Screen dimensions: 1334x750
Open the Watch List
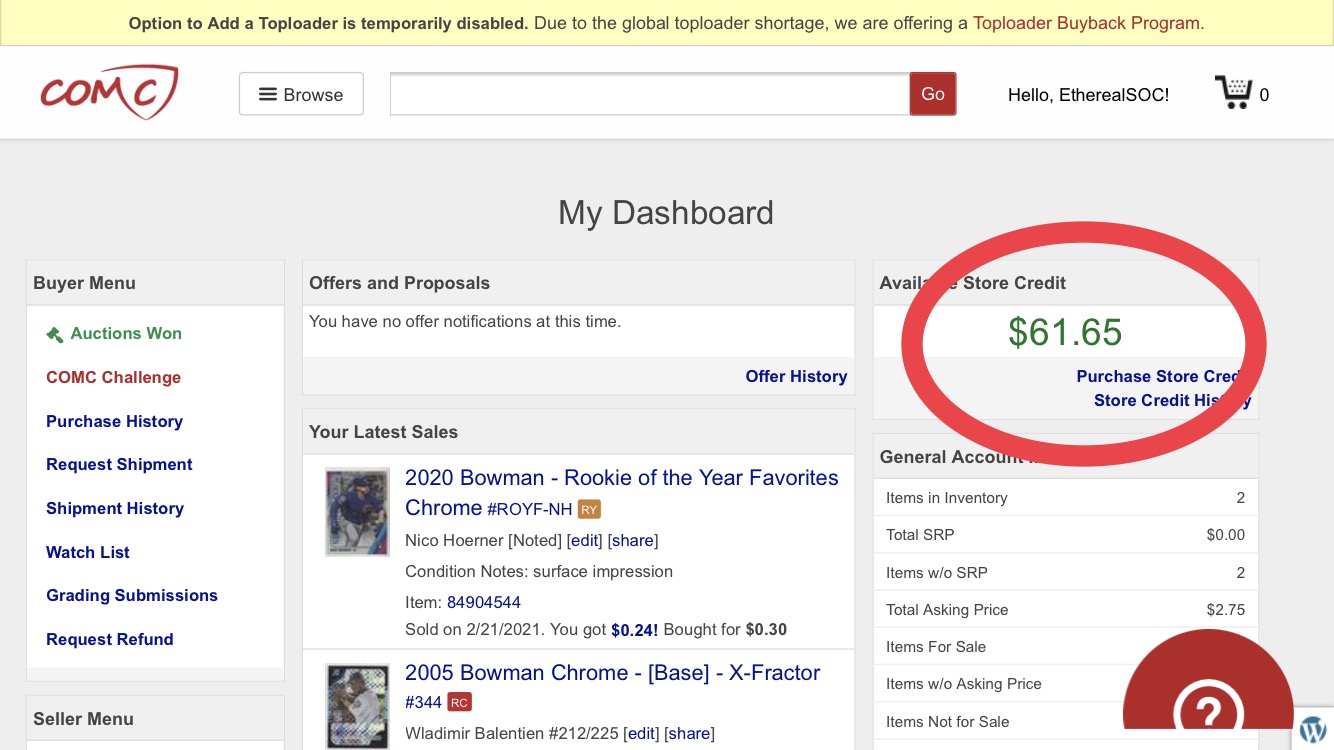tap(88, 552)
